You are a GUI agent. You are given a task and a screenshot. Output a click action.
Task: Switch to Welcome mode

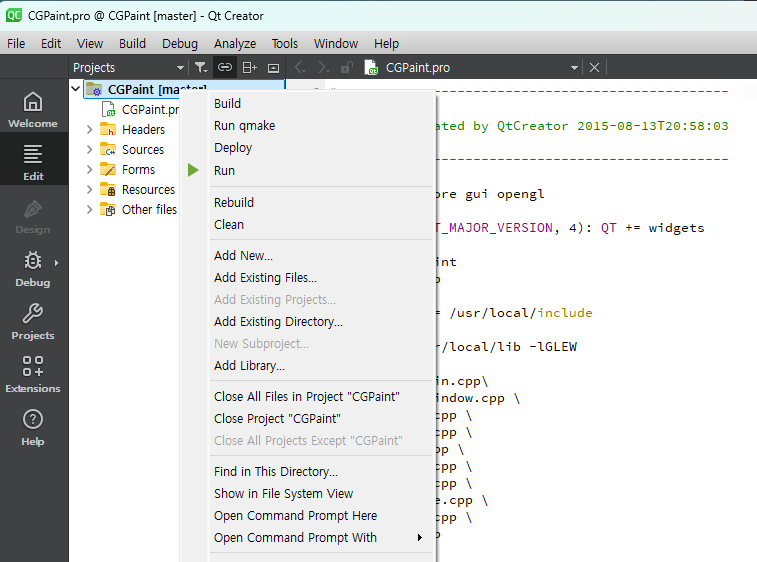pyautogui.click(x=33, y=110)
